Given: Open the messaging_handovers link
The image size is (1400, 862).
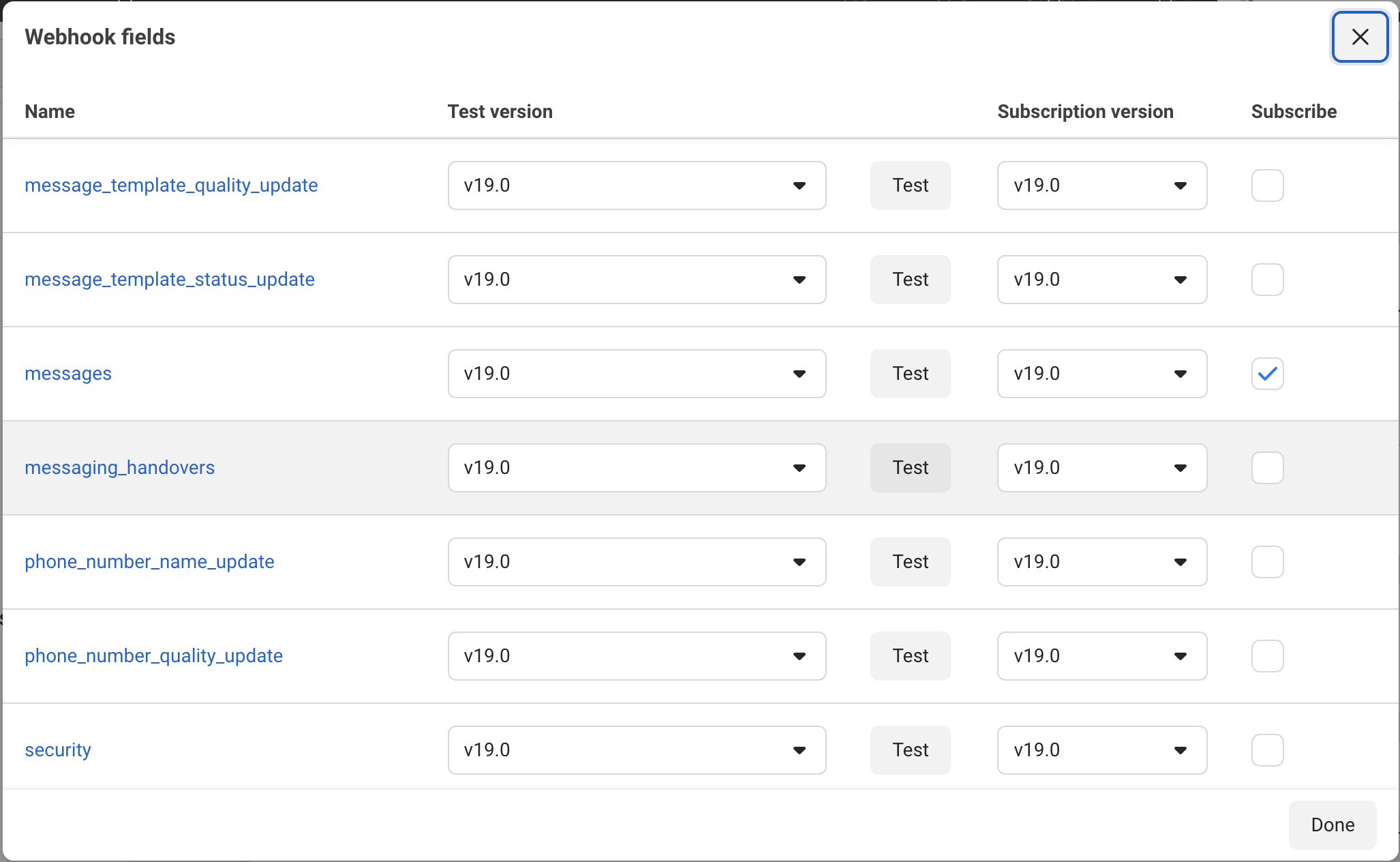Looking at the screenshot, I should 120,468.
